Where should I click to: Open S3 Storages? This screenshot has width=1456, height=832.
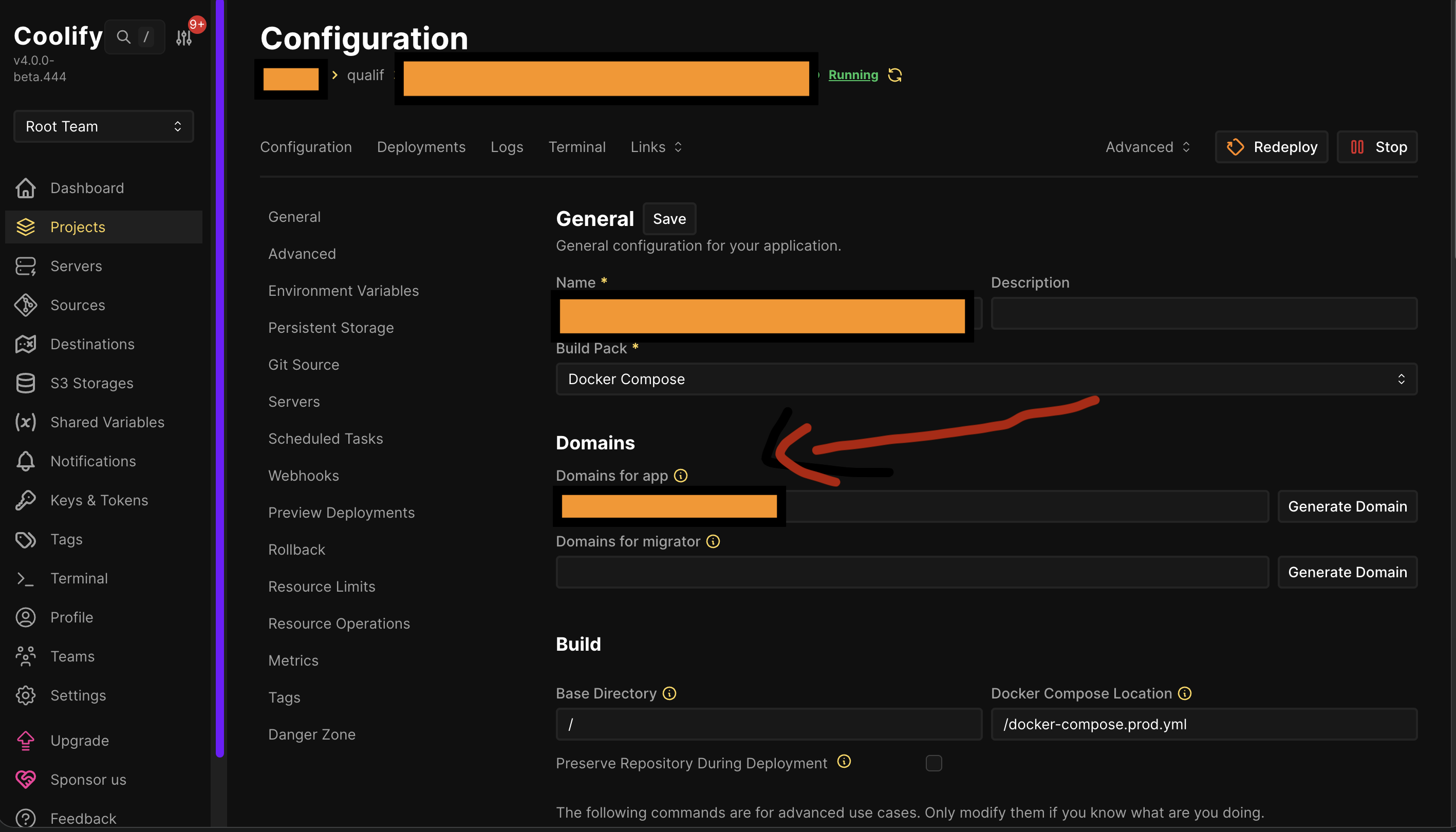[91, 383]
